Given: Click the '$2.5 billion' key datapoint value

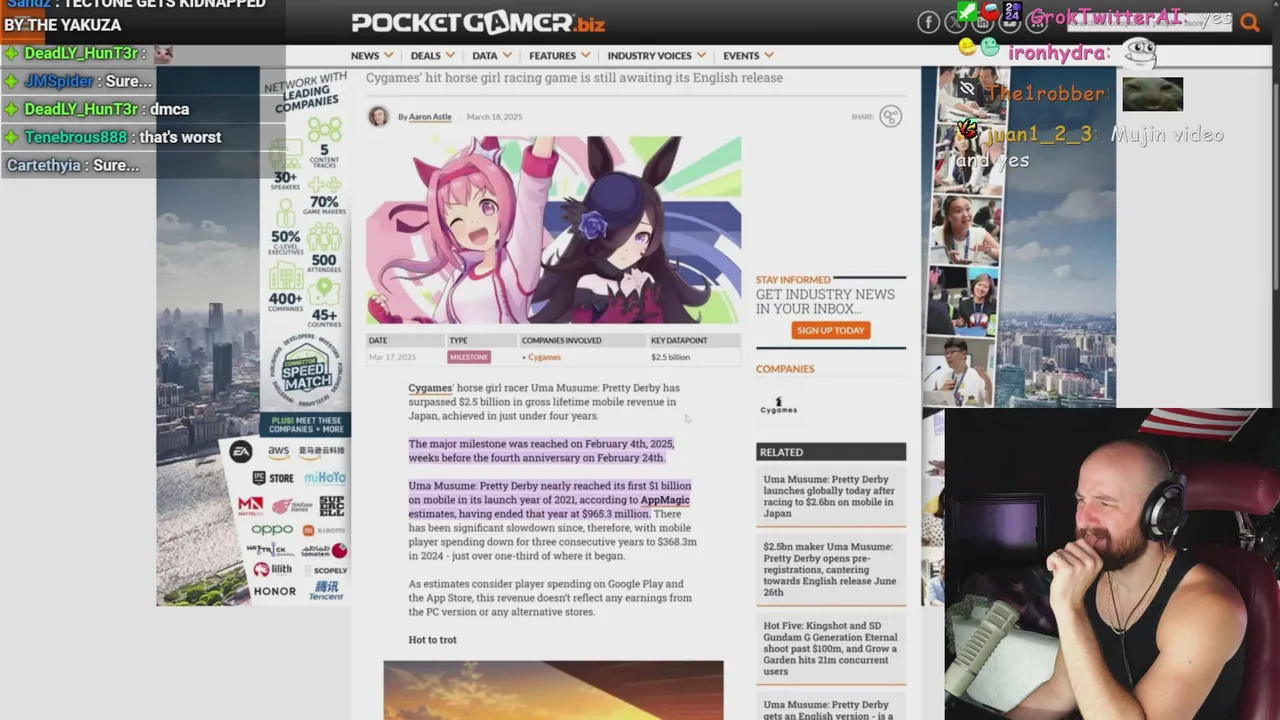Looking at the screenshot, I should coord(670,357).
